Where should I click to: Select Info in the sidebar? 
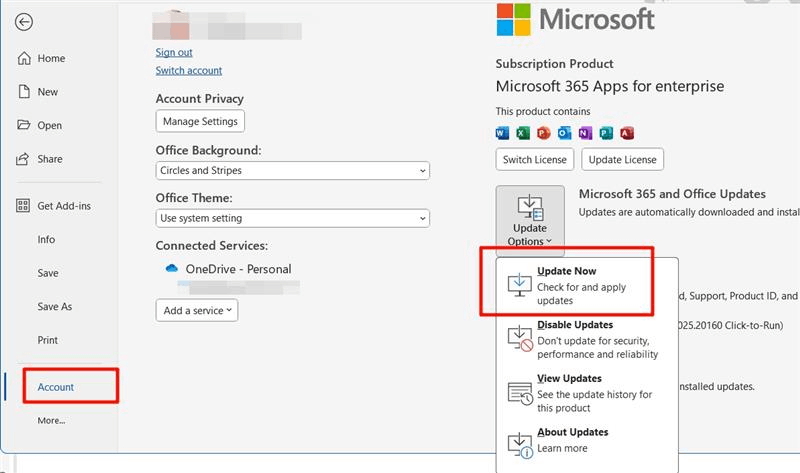[x=46, y=239]
